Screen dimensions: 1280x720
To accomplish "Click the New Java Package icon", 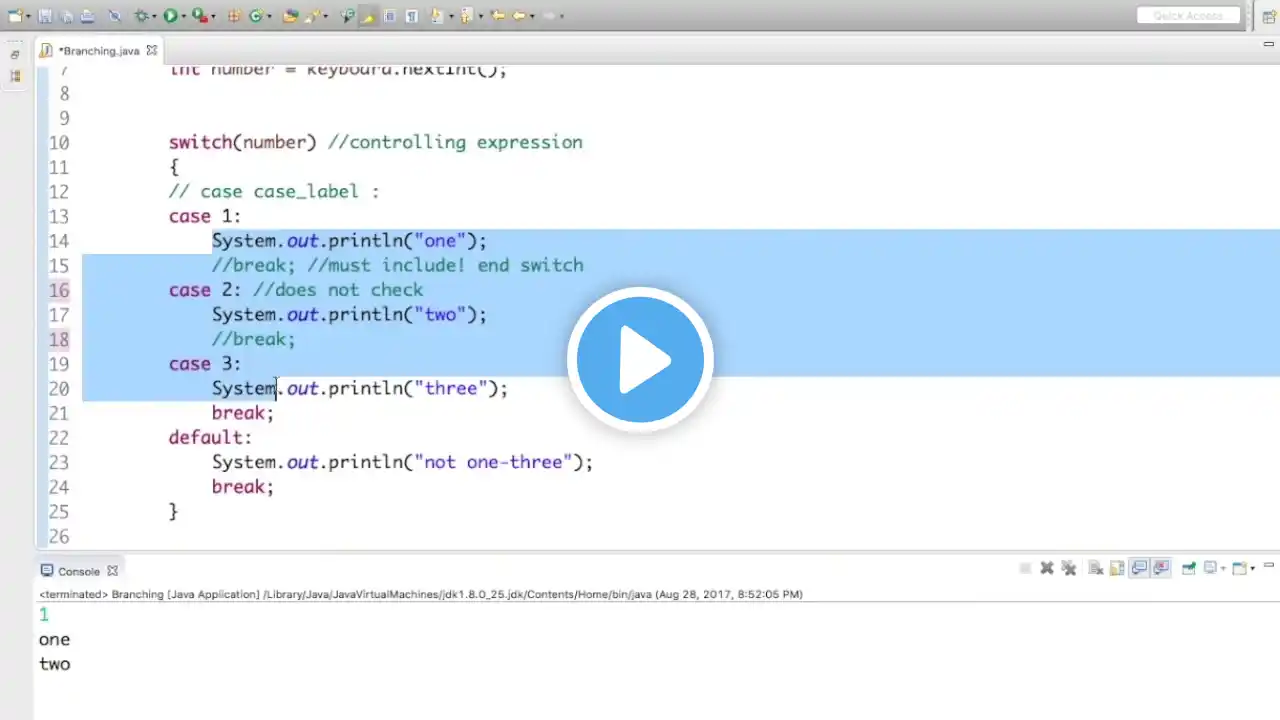I will pos(234,16).
